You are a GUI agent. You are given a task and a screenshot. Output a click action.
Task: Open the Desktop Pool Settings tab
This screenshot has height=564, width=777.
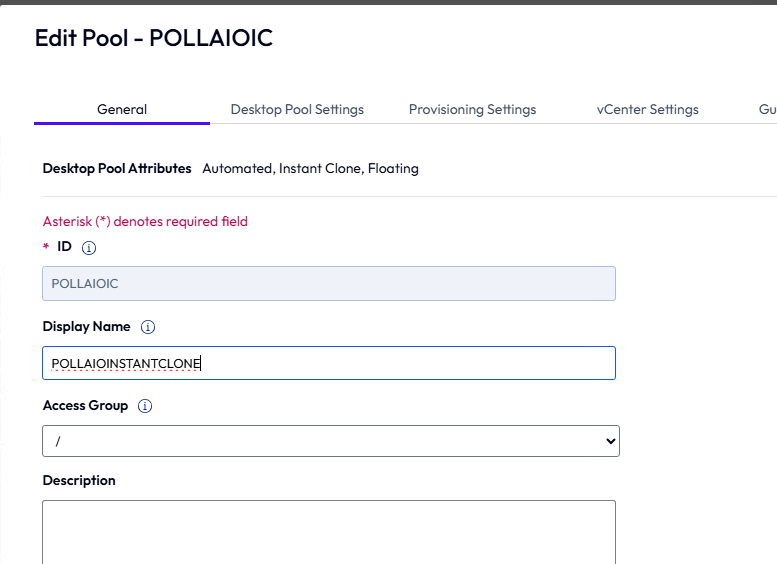297,110
